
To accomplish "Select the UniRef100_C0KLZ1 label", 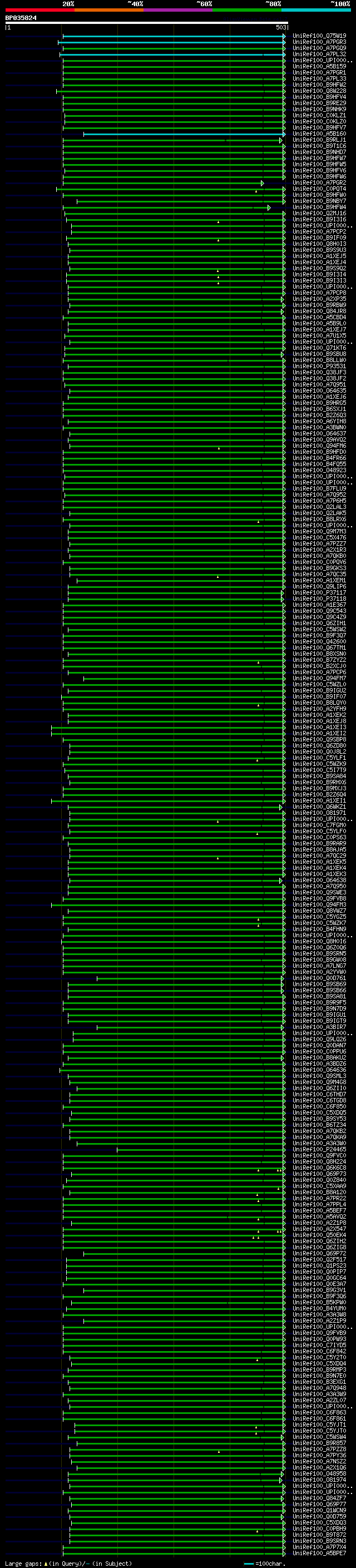I will (x=319, y=115).
